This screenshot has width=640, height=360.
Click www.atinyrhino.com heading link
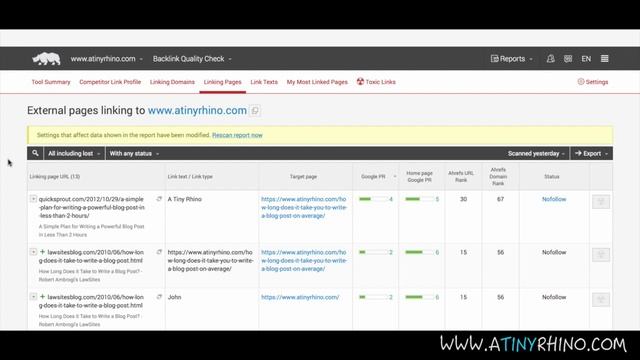point(197,110)
